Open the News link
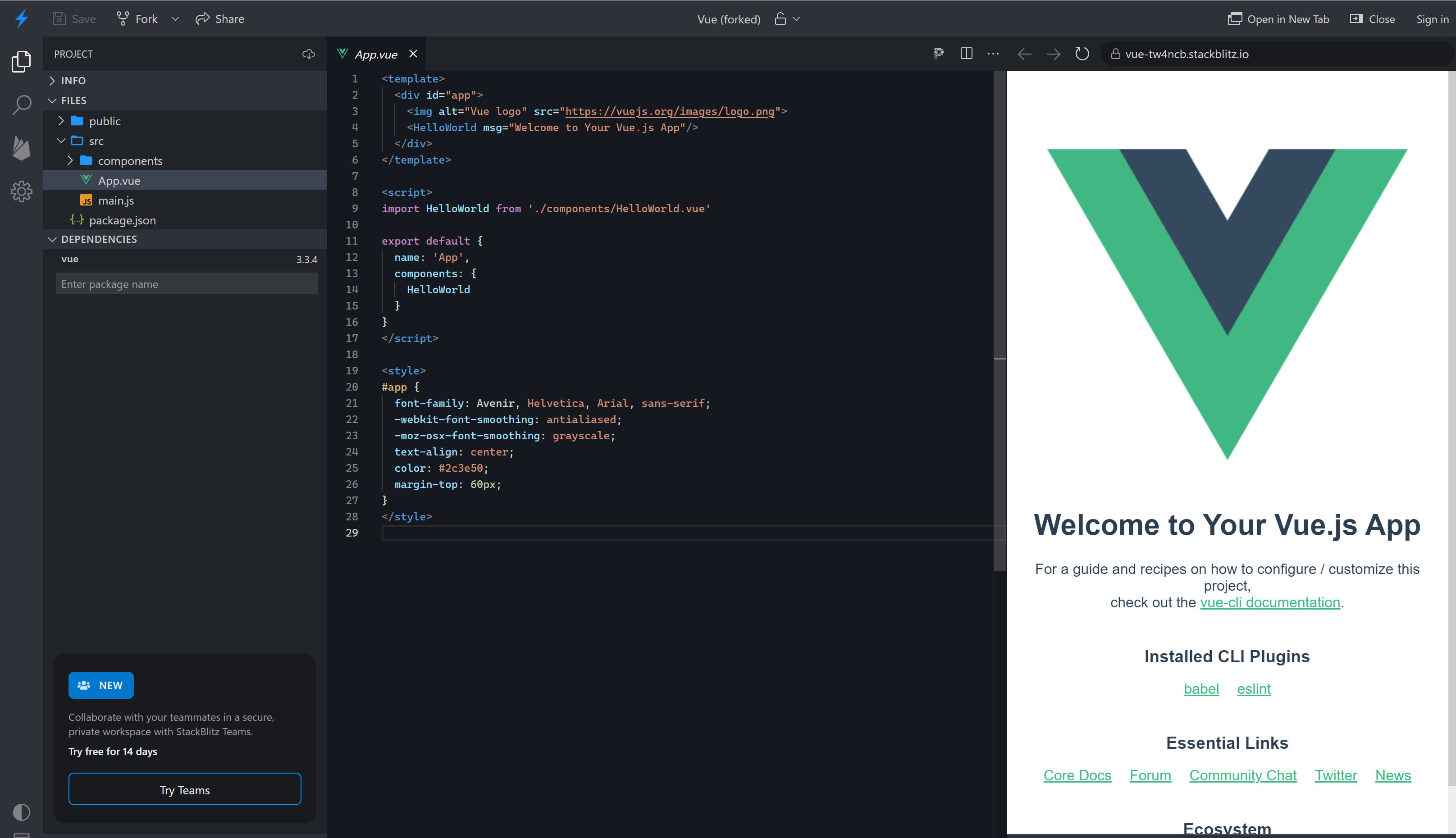 click(1393, 775)
